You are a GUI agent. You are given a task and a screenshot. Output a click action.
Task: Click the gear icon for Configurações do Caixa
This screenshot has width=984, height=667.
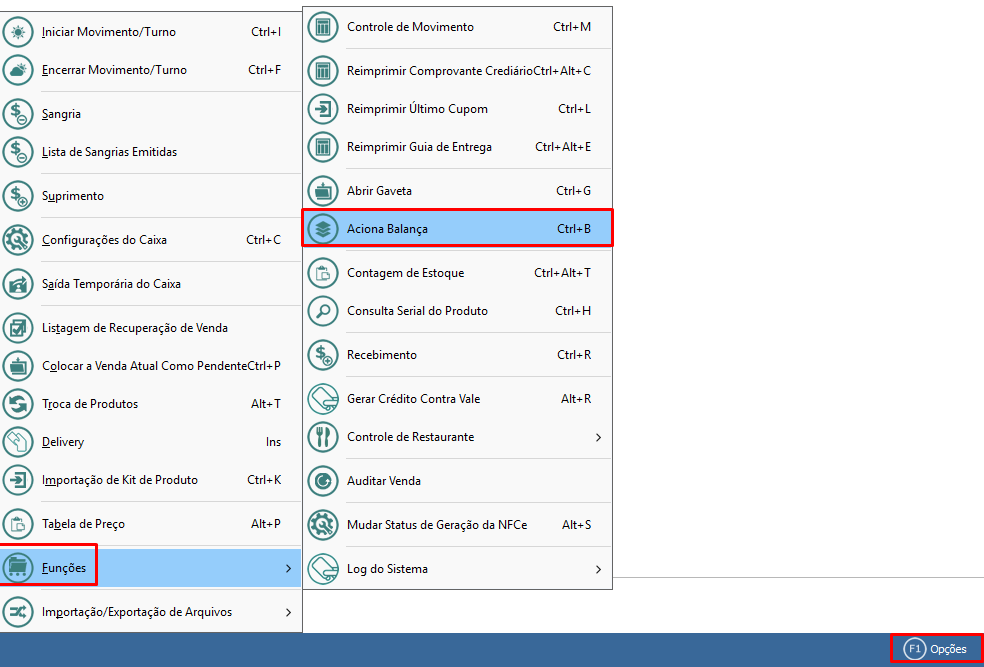(x=18, y=240)
